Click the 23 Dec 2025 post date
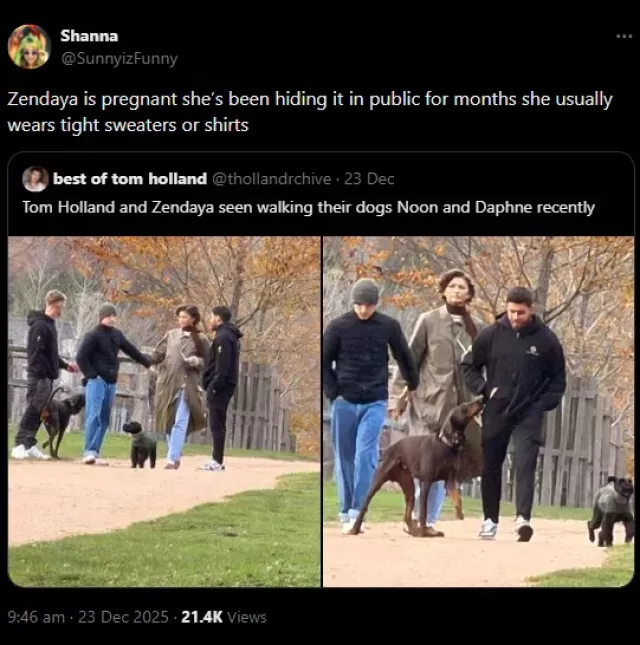Image resolution: width=640 pixels, height=645 pixels. tap(123, 617)
